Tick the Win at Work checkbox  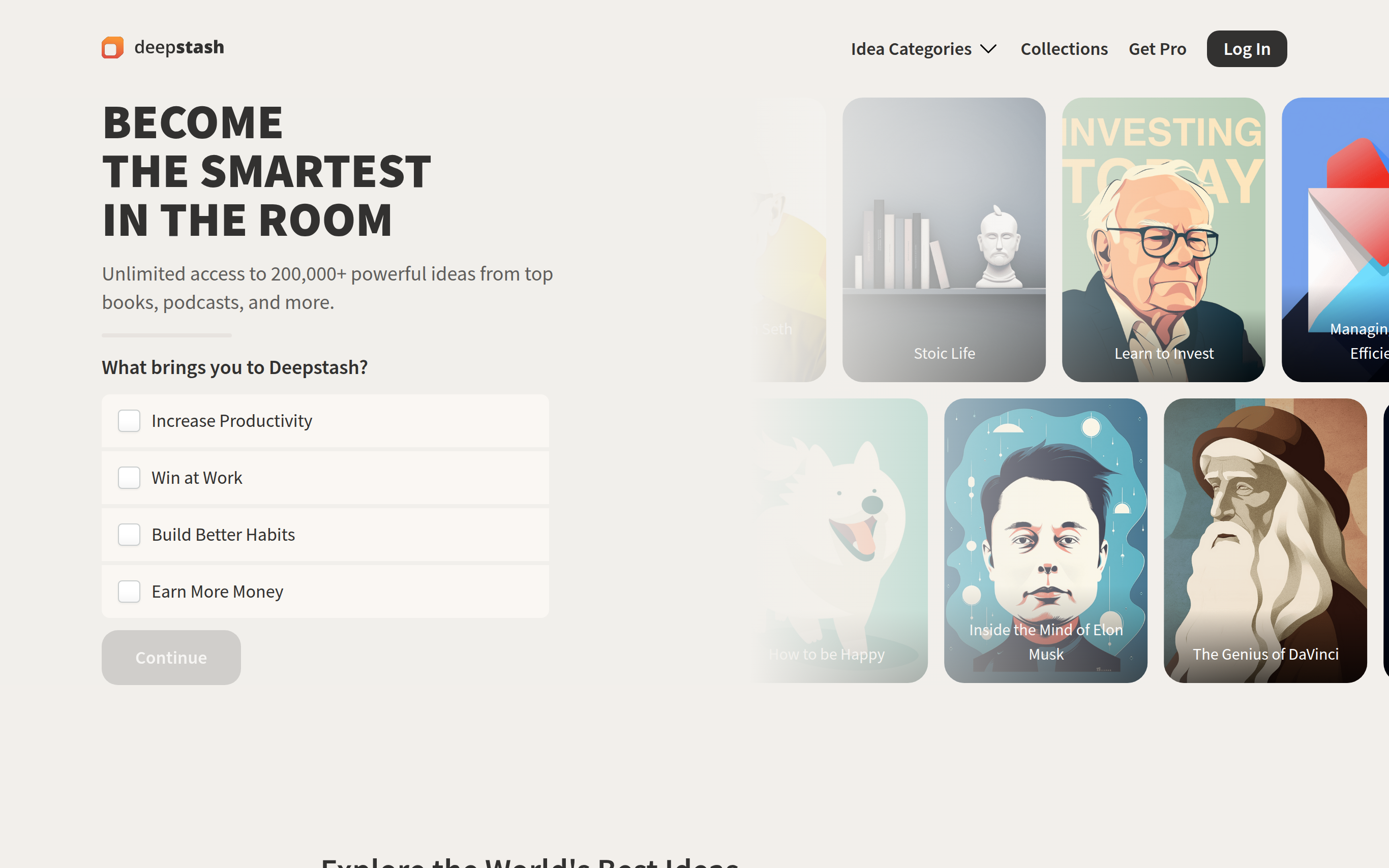point(129,478)
